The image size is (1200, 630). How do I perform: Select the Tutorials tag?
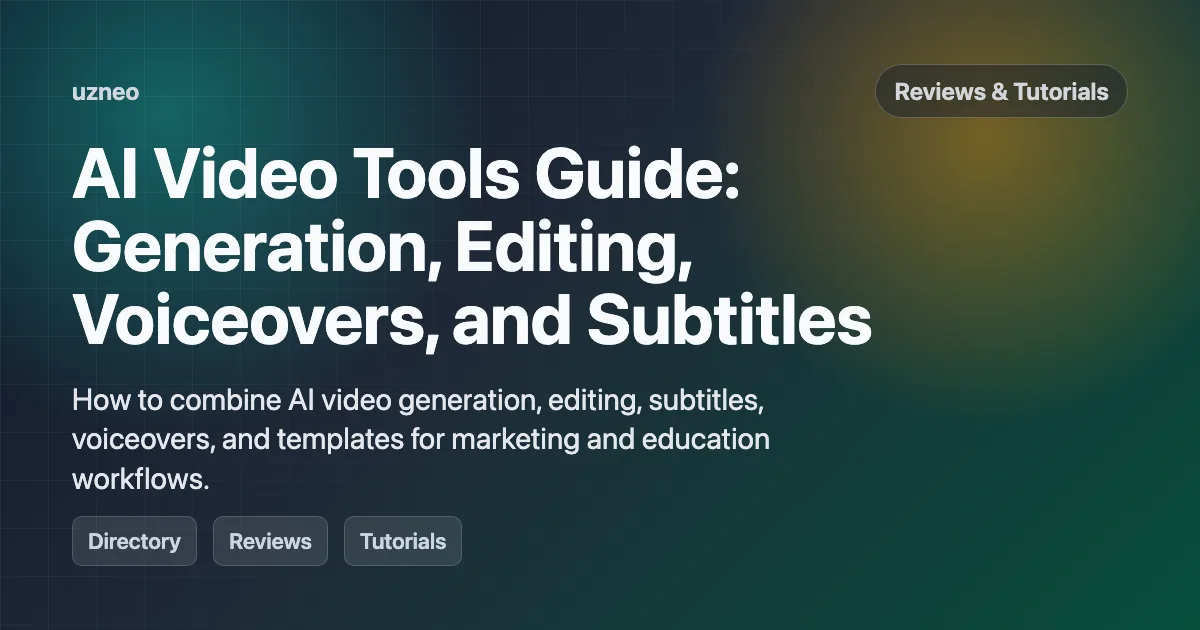403,541
